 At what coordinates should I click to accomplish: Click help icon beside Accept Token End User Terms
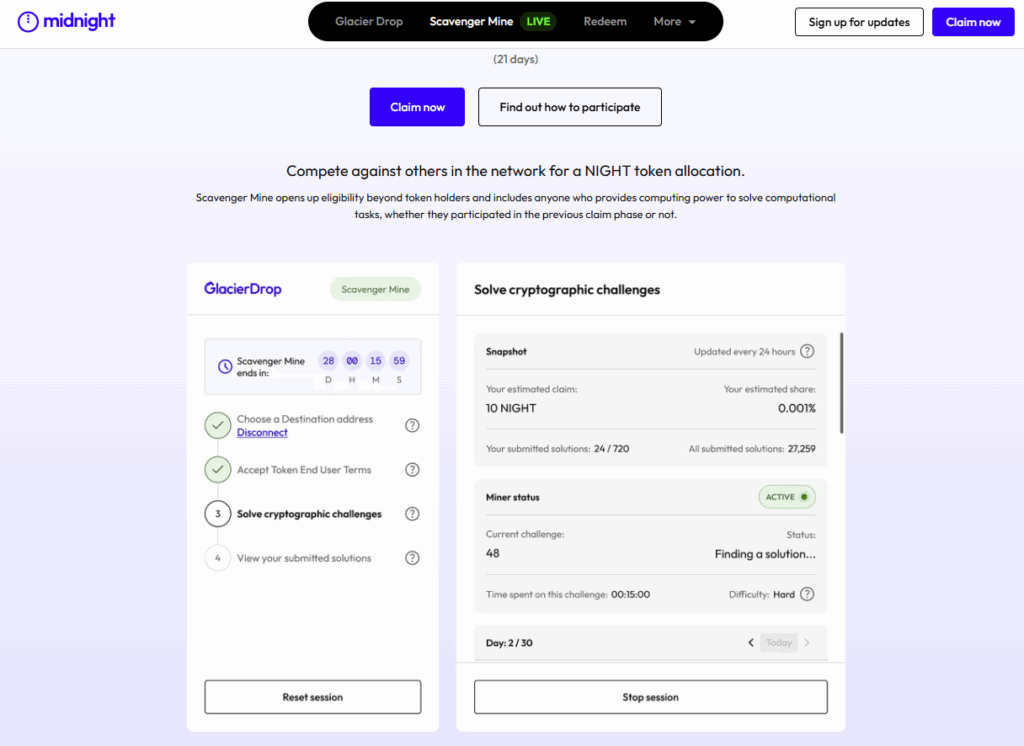pos(412,470)
